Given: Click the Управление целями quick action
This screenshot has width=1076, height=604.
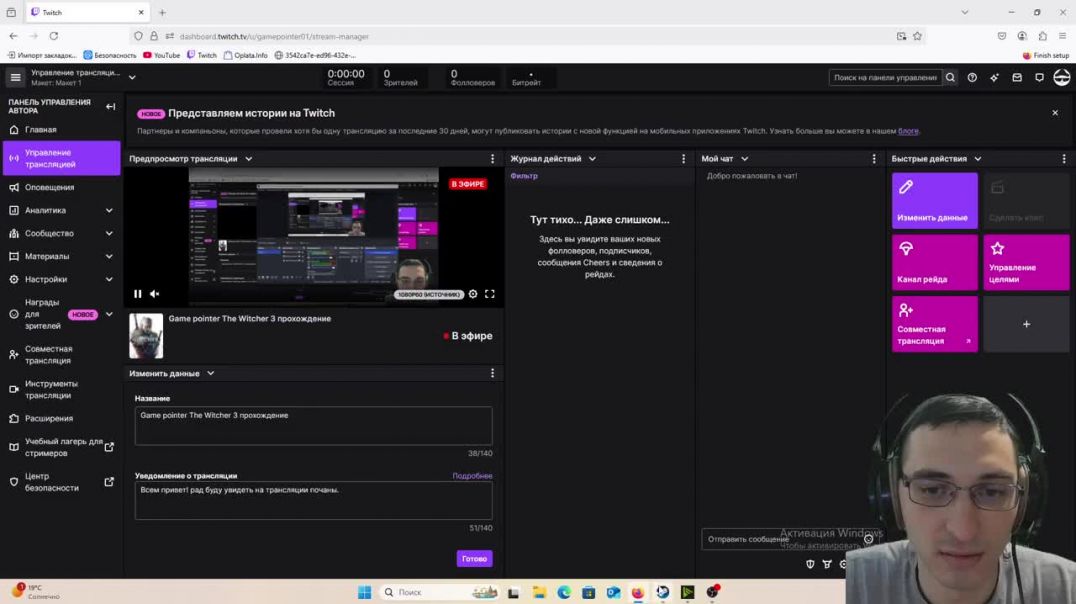Looking at the screenshot, I should point(1026,262).
